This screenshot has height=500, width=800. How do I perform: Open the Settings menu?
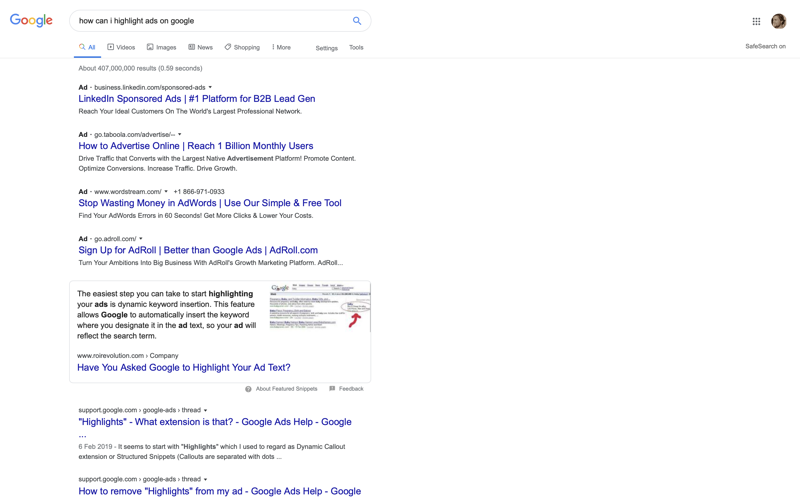327,48
